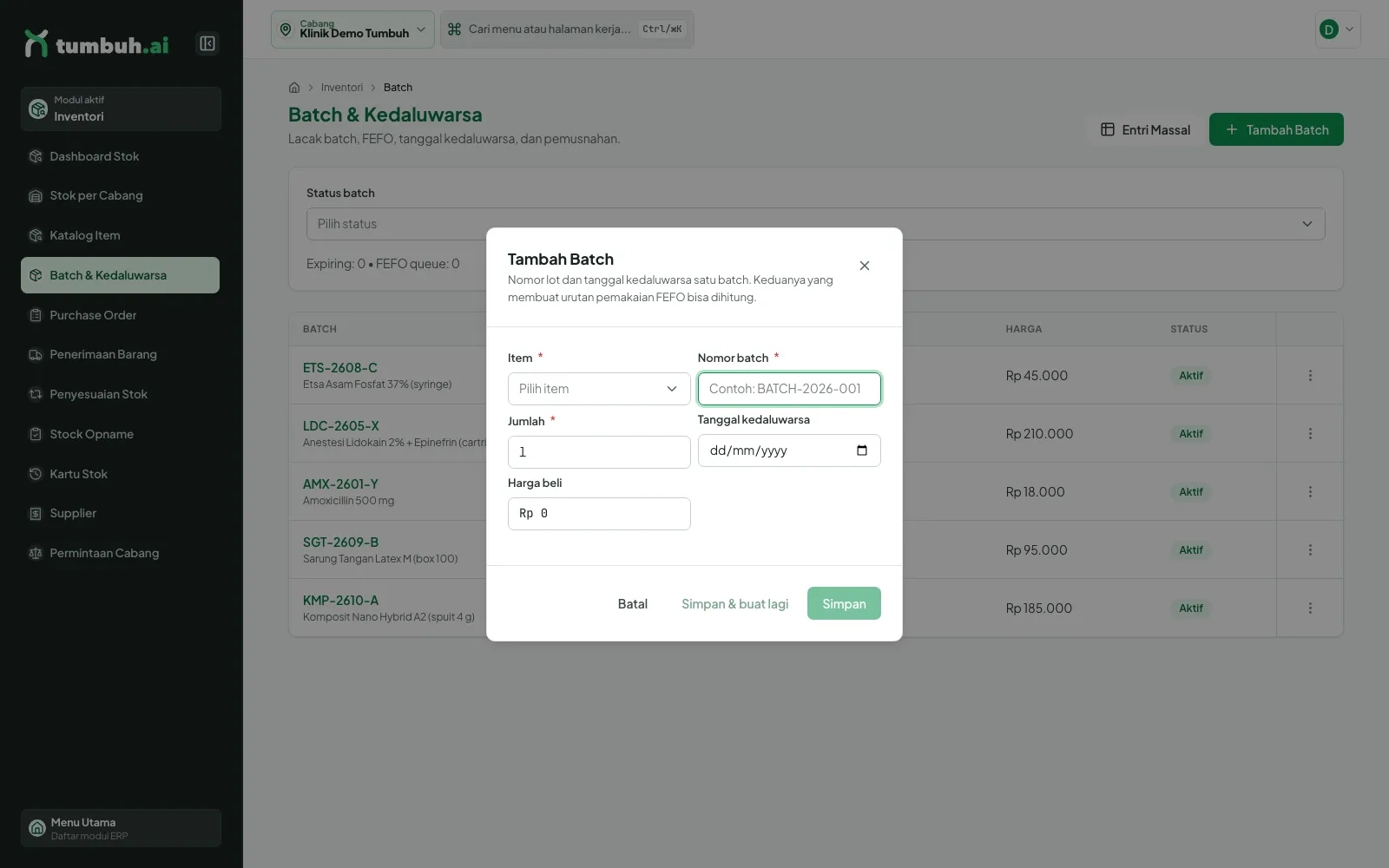Click the user avatar D
The width and height of the screenshot is (1389, 868).
tap(1328, 30)
